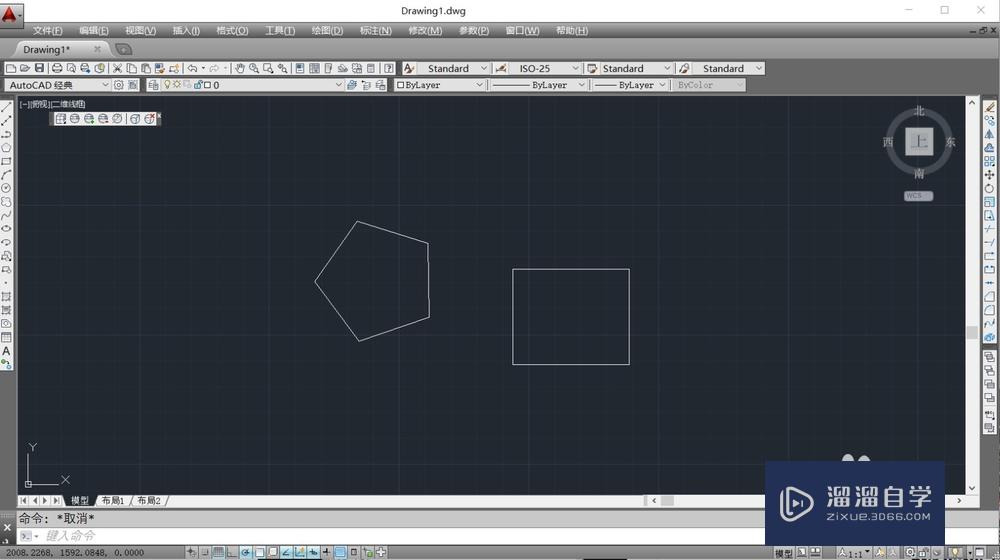Select the Spline draw tool
The image size is (1000, 560).
click(x=6, y=216)
